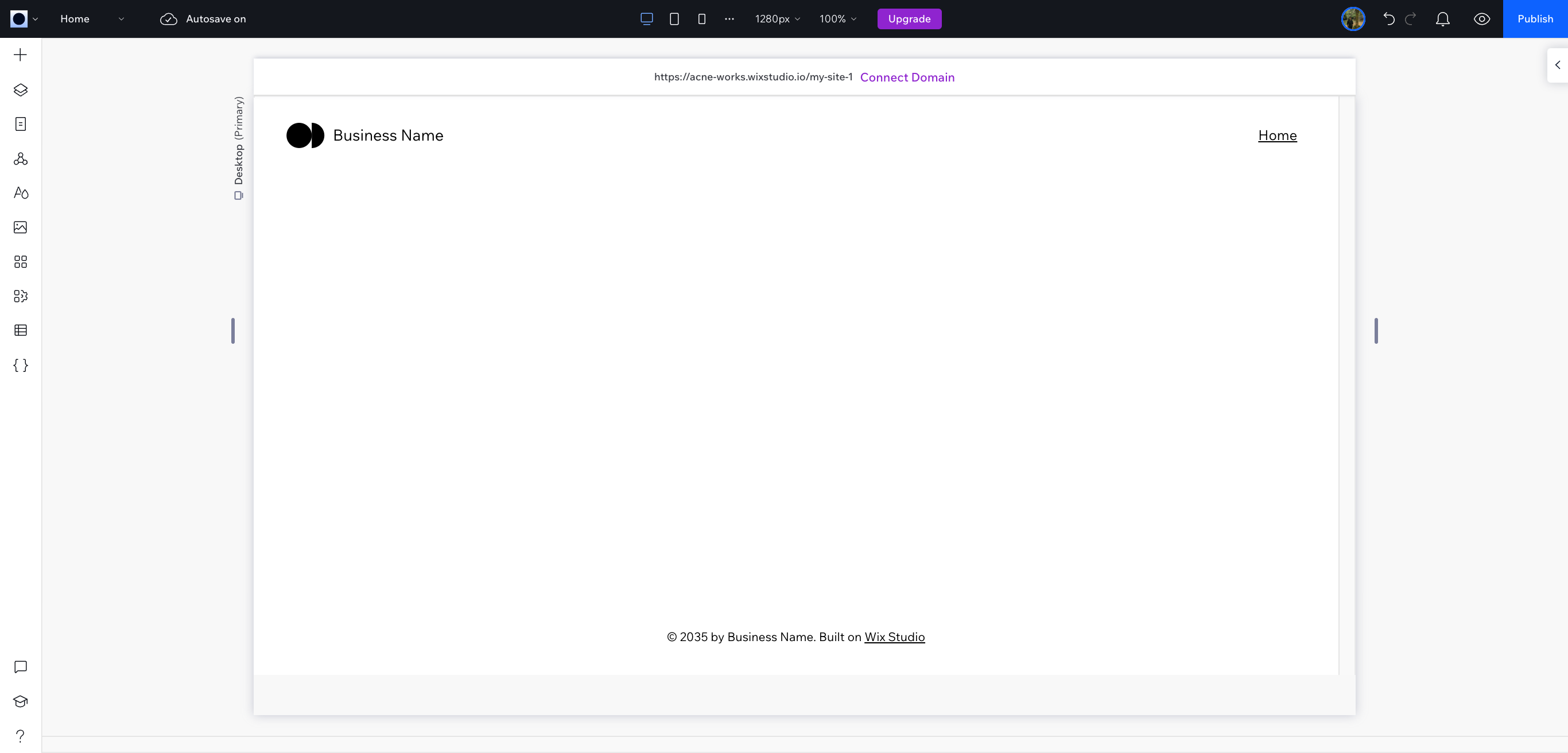Click the notifications bell icon
This screenshot has width=1568, height=753.
1445,18
